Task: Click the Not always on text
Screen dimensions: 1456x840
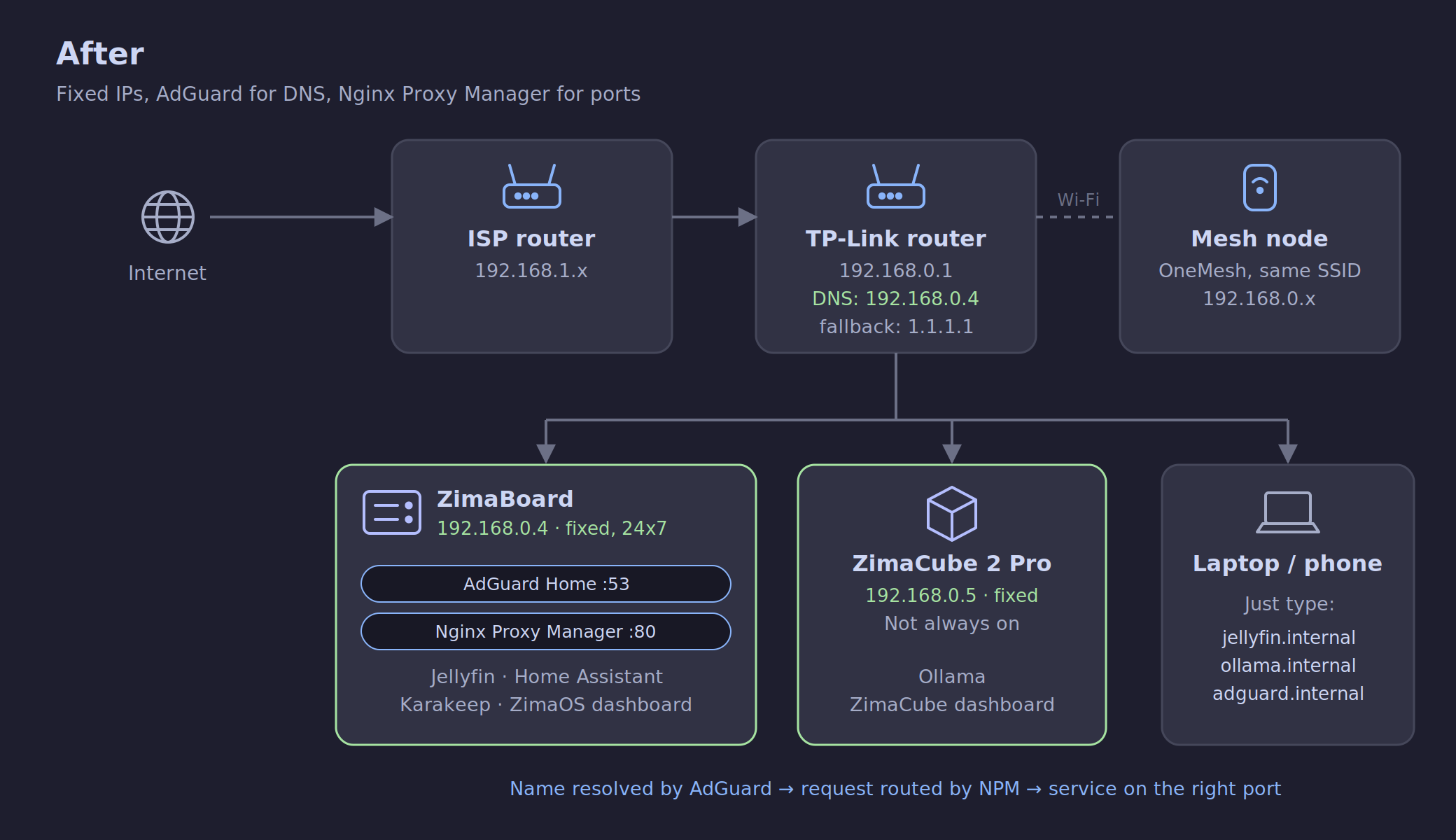Action: coord(952,624)
